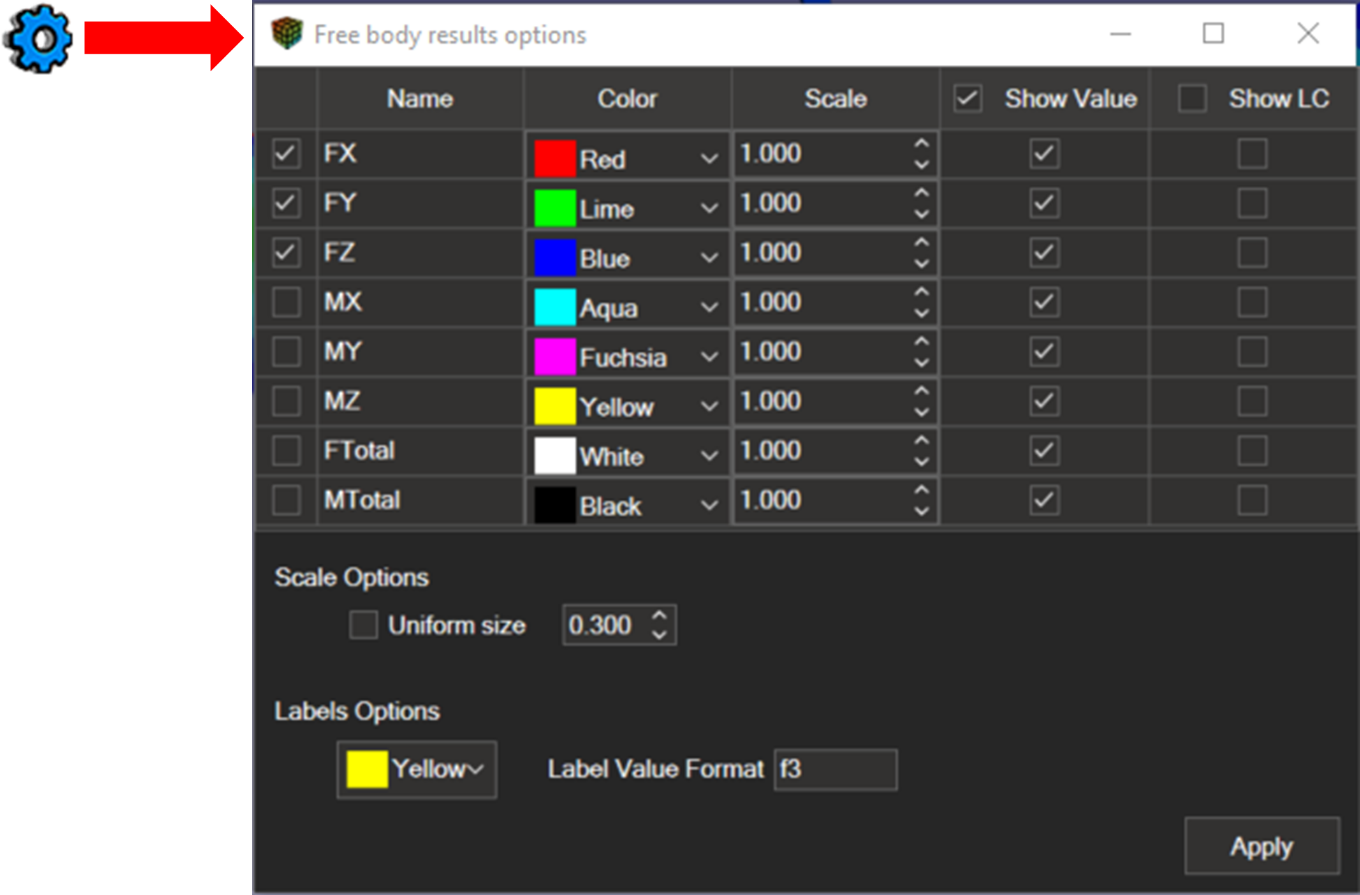Check Show LC for the FZ row
The width and height of the screenshot is (1360, 895).
click(1252, 253)
